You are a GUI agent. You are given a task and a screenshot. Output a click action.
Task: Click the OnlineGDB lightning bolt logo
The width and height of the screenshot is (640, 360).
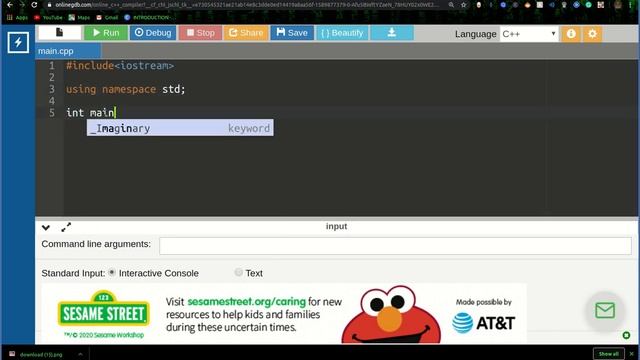pos(18,42)
